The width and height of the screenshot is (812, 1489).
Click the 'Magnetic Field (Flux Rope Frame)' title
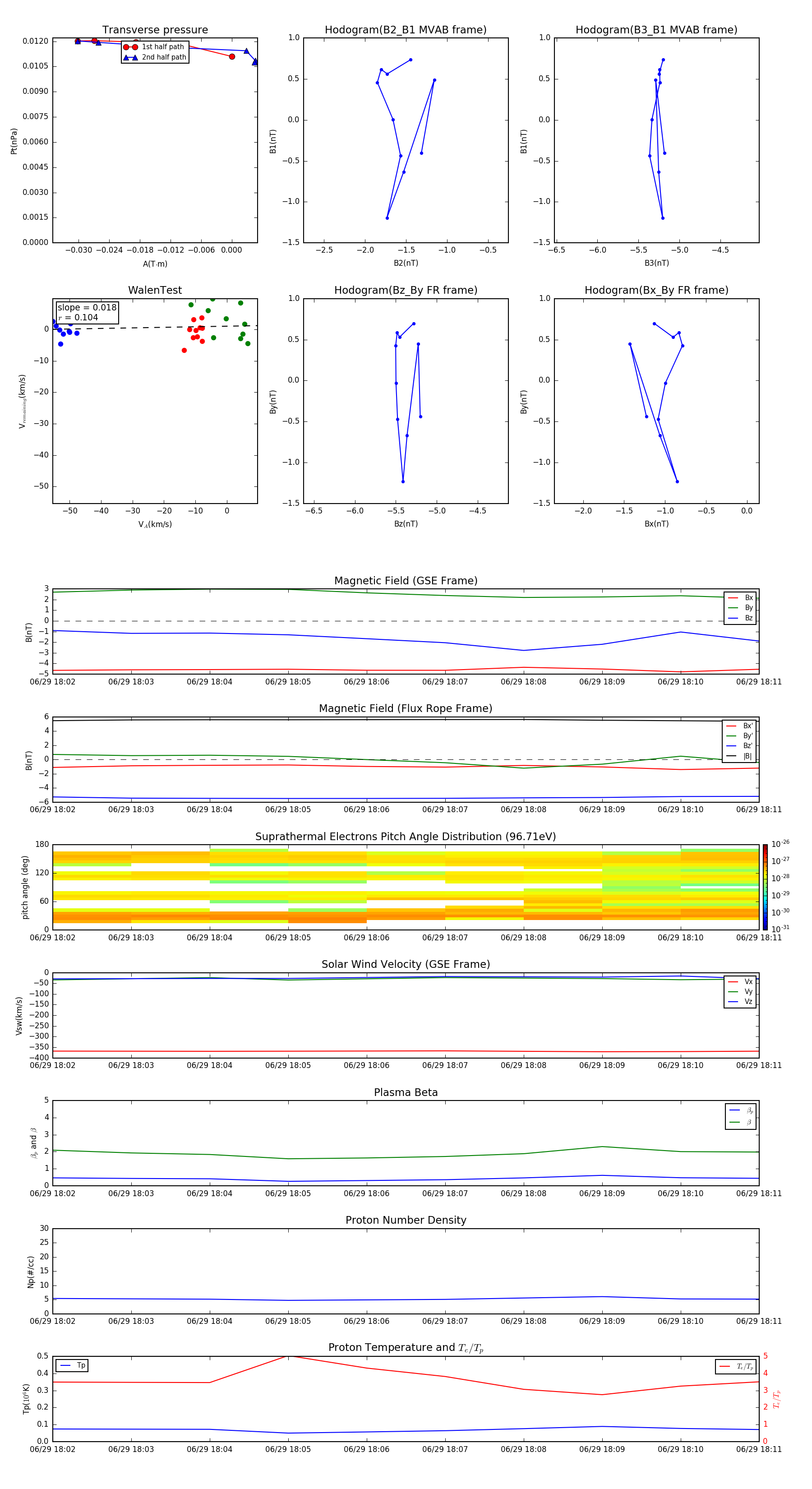406,709
